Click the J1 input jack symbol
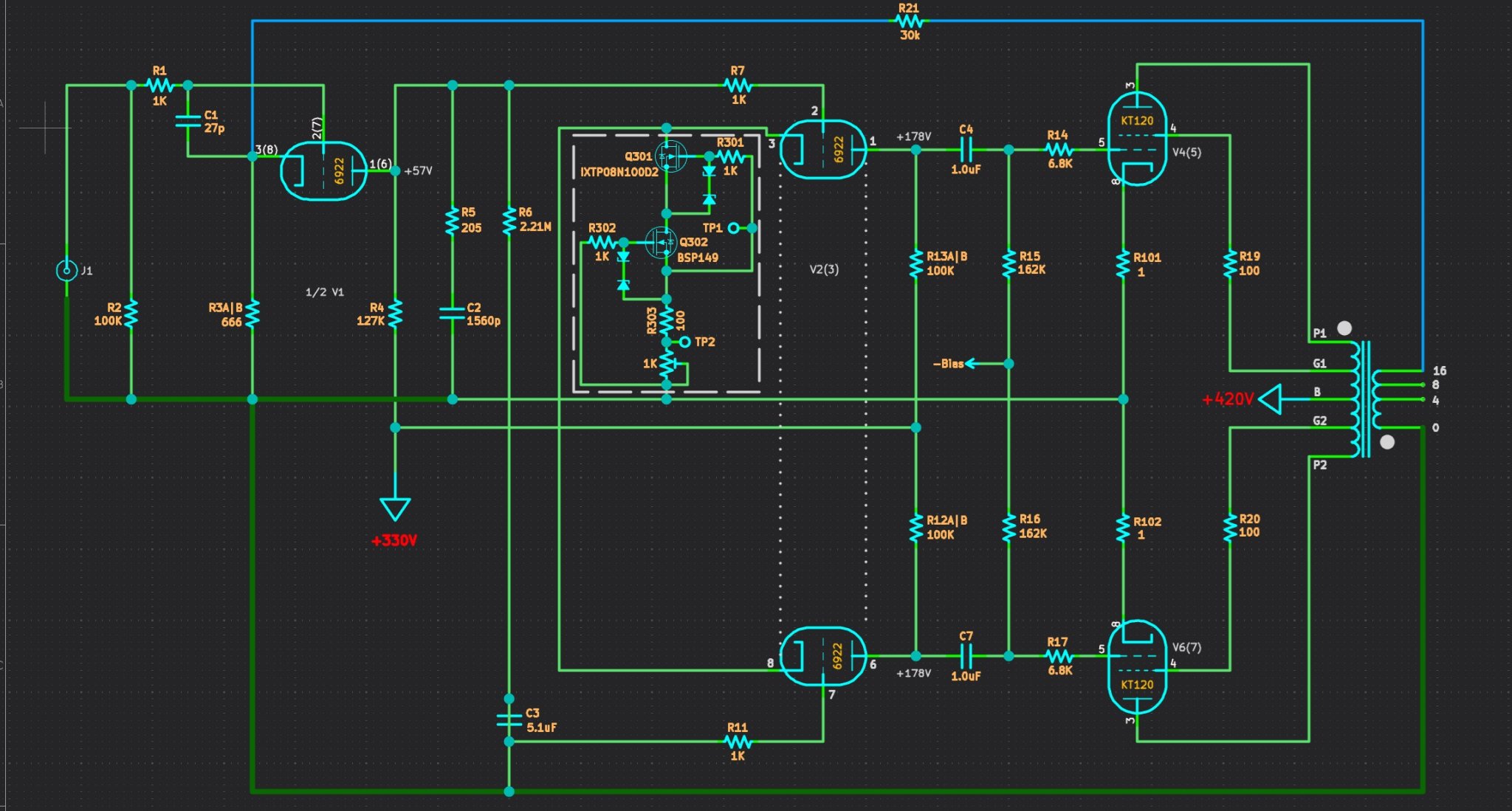Screen dimensions: 1512x811 [x=66, y=271]
